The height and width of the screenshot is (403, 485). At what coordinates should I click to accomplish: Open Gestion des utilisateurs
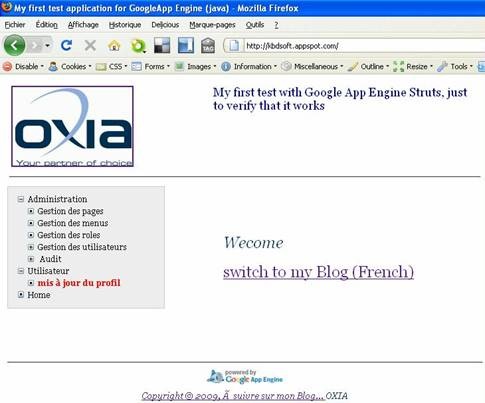pos(82,247)
